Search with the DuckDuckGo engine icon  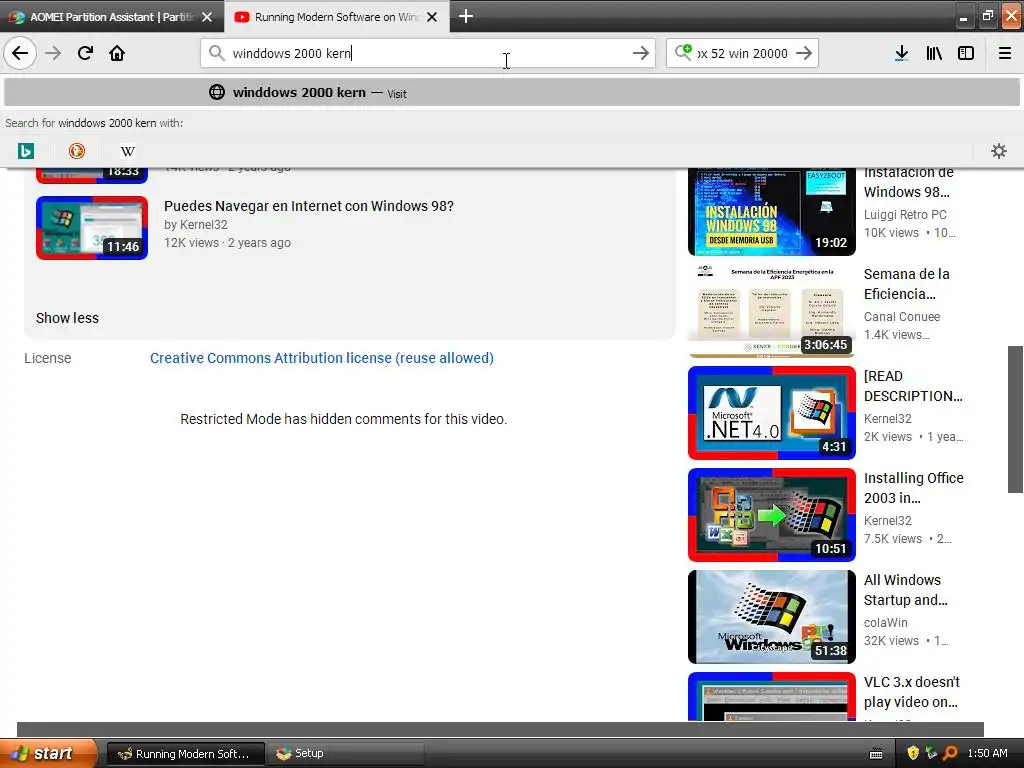coord(76,152)
